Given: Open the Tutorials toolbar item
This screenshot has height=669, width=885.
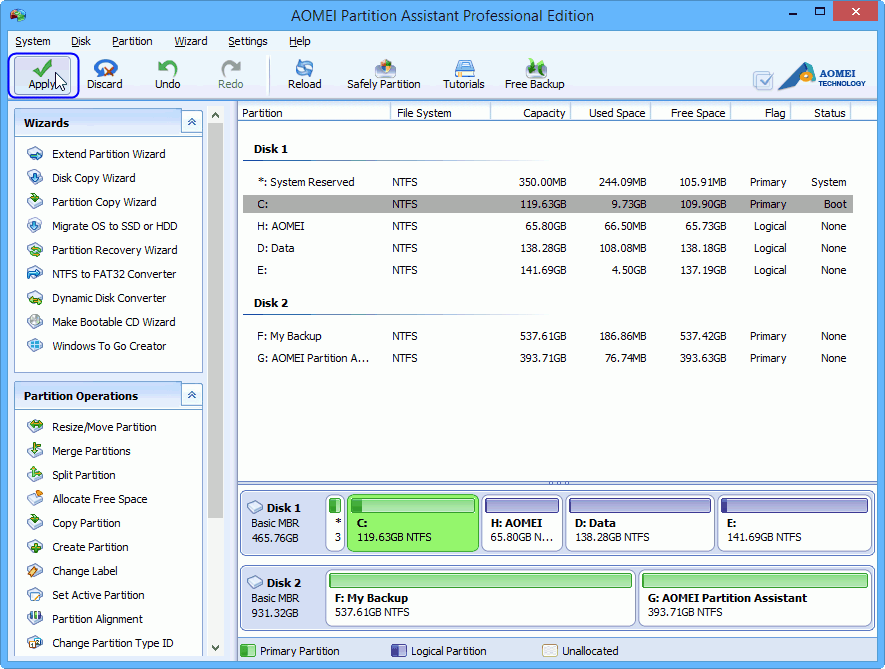Looking at the screenshot, I should [x=463, y=75].
